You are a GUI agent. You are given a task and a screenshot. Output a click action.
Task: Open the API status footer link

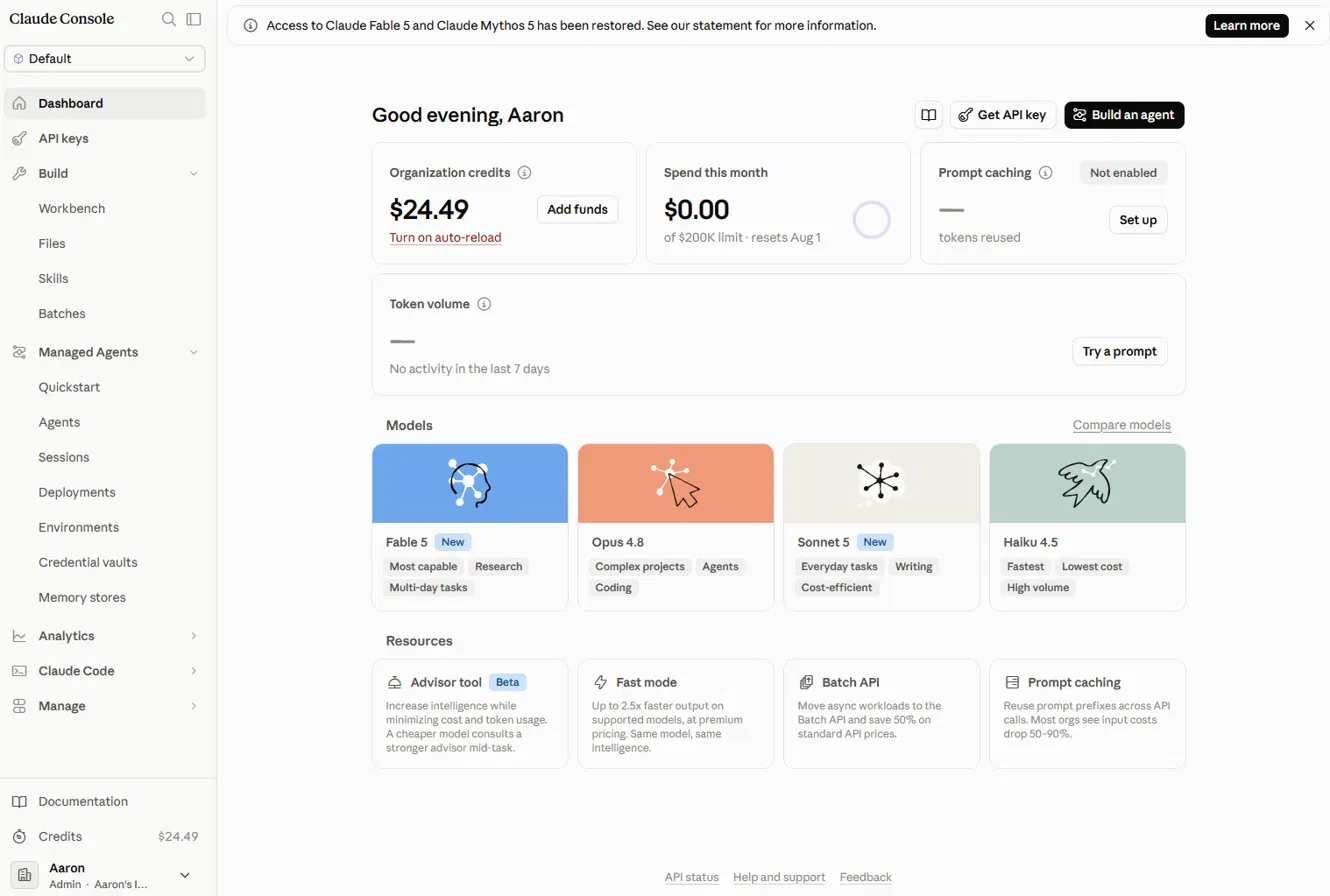692,877
